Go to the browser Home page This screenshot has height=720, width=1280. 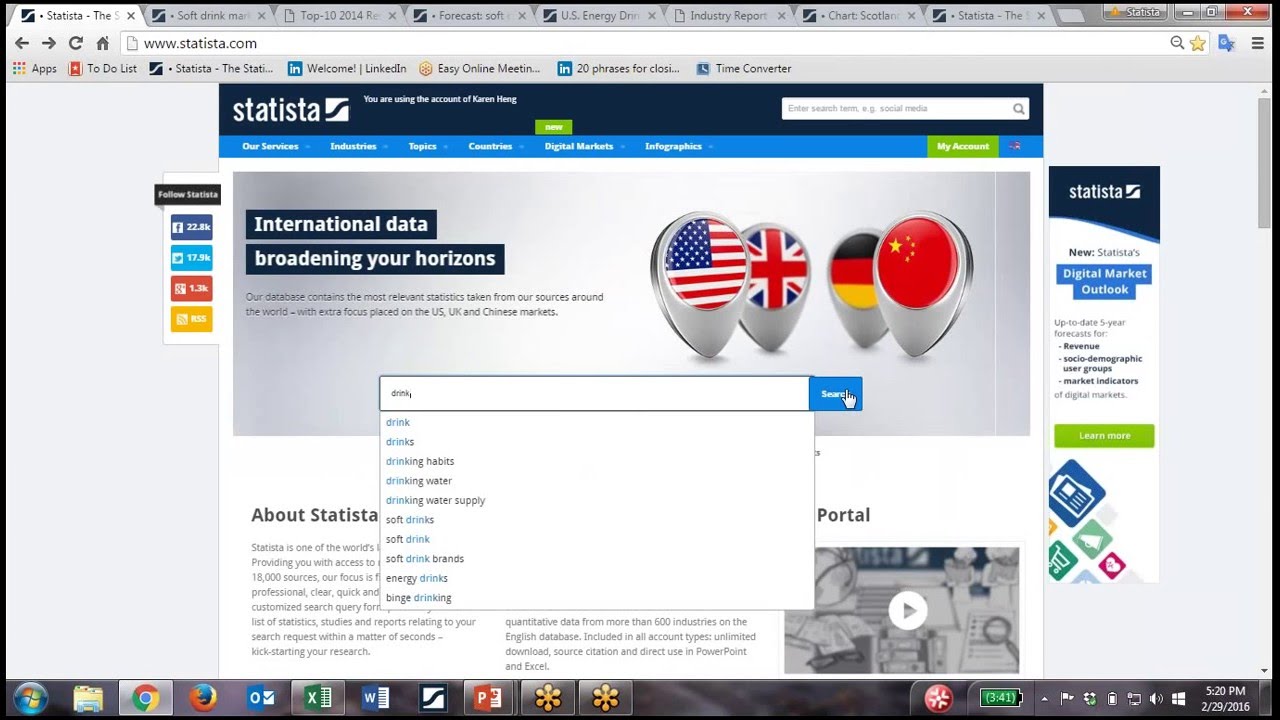(102, 43)
